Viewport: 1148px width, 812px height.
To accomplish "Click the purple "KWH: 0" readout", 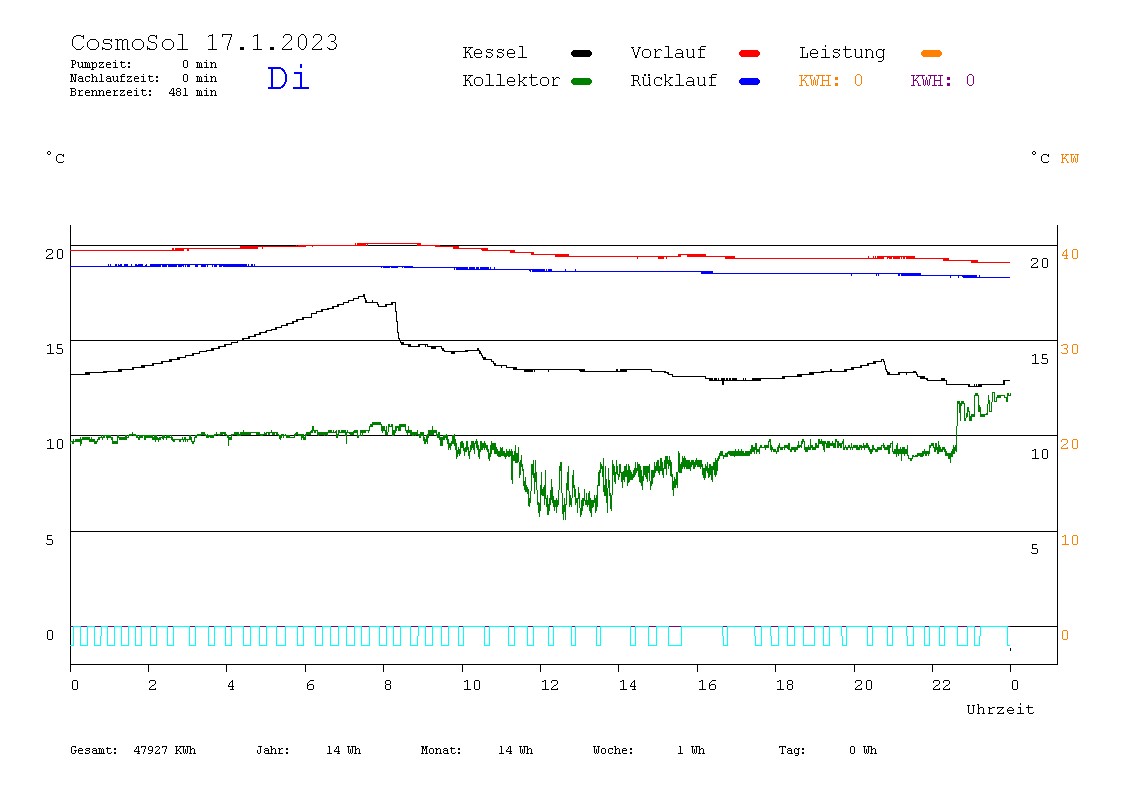I will (x=943, y=81).
